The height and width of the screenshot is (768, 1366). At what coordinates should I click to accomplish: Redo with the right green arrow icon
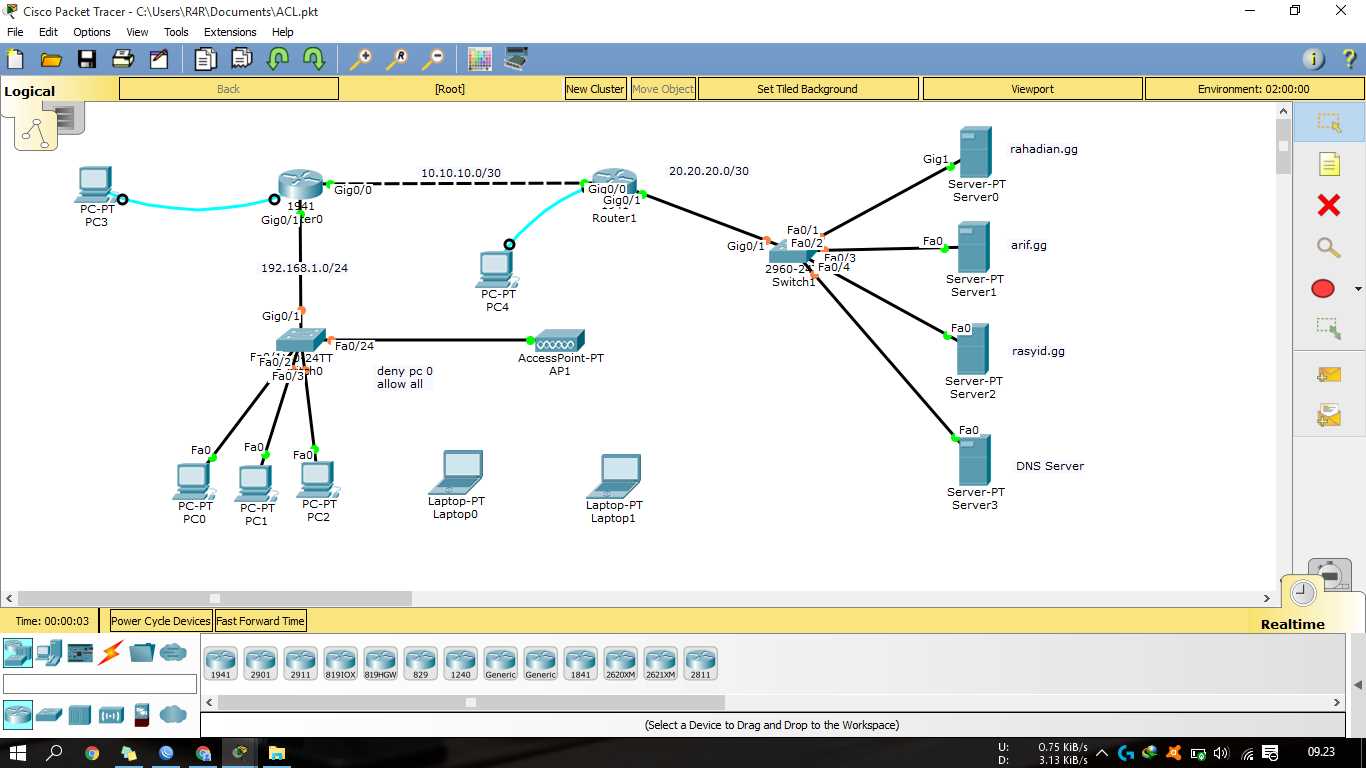(314, 59)
